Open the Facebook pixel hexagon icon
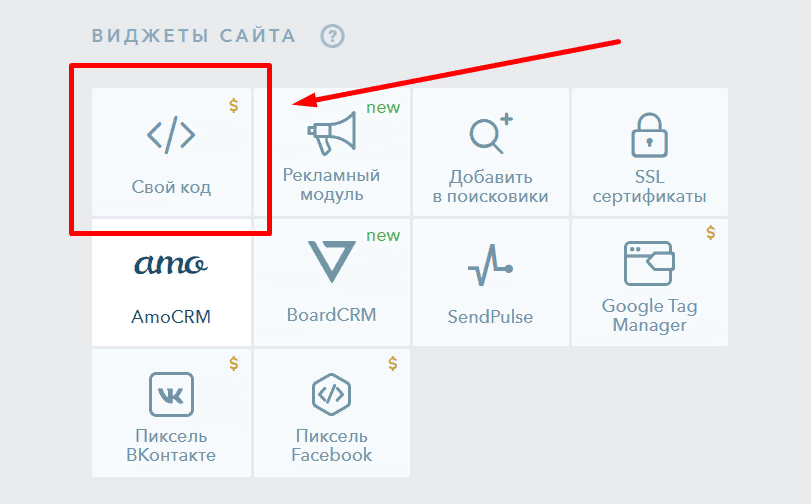 pos(332,394)
